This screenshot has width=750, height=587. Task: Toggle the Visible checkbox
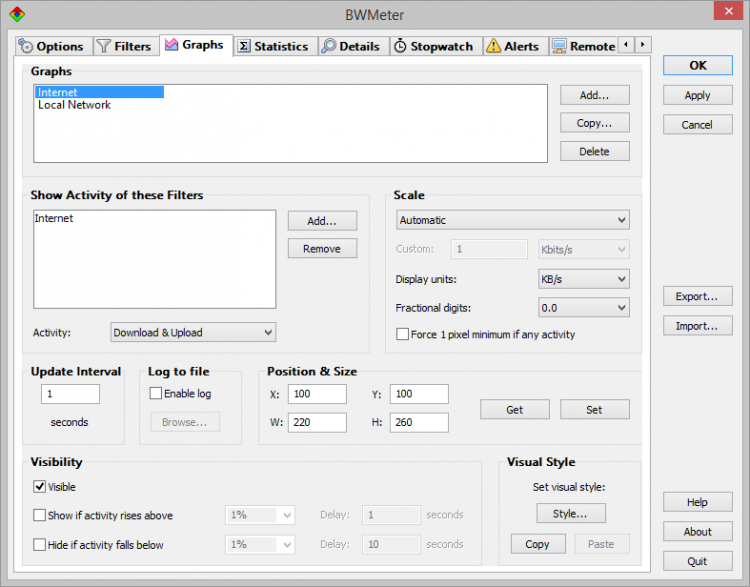[39, 487]
